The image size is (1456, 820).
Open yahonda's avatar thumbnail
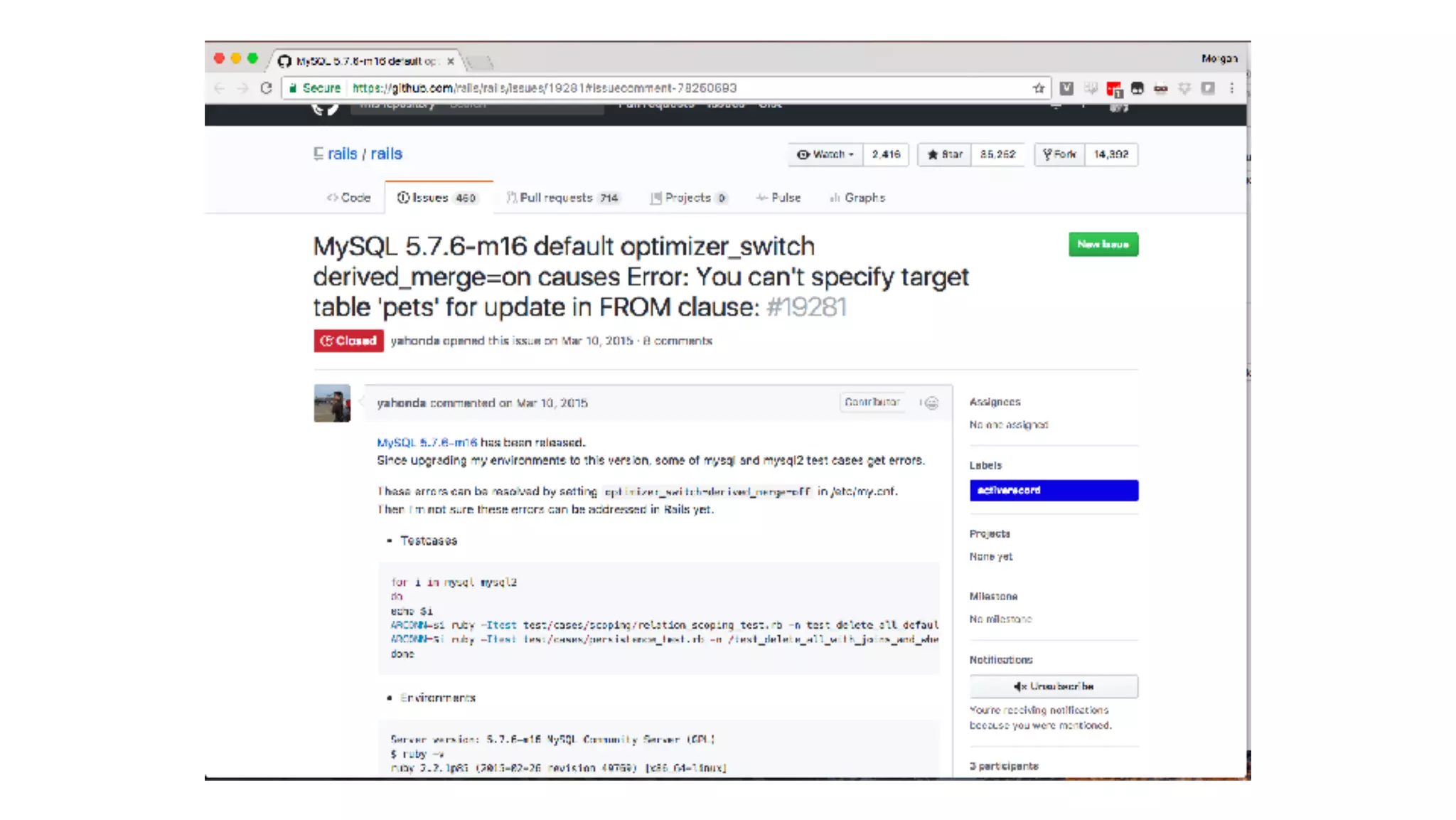(x=332, y=403)
